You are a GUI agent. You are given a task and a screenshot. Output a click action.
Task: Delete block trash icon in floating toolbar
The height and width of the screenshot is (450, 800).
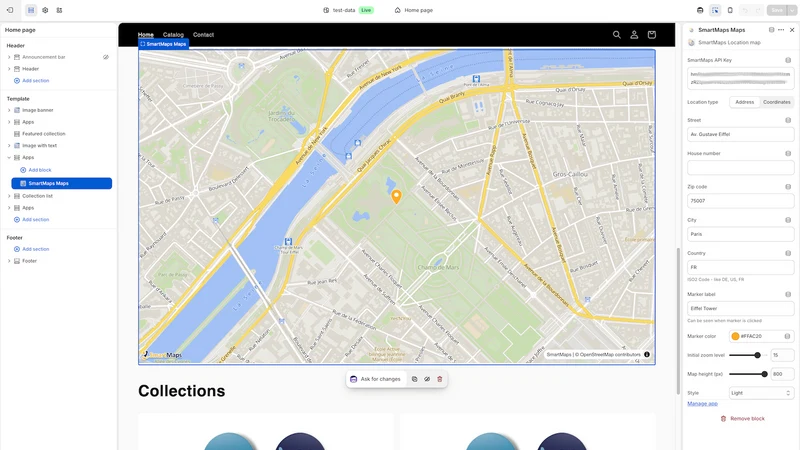coord(440,379)
